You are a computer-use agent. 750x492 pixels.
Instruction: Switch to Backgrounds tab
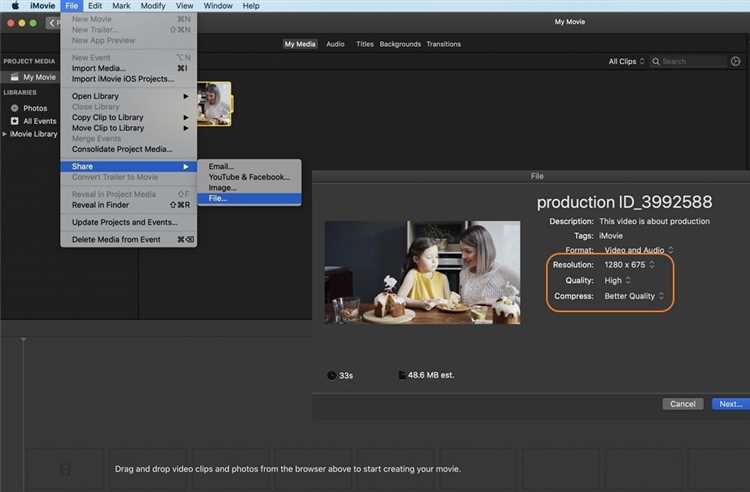point(400,44)
